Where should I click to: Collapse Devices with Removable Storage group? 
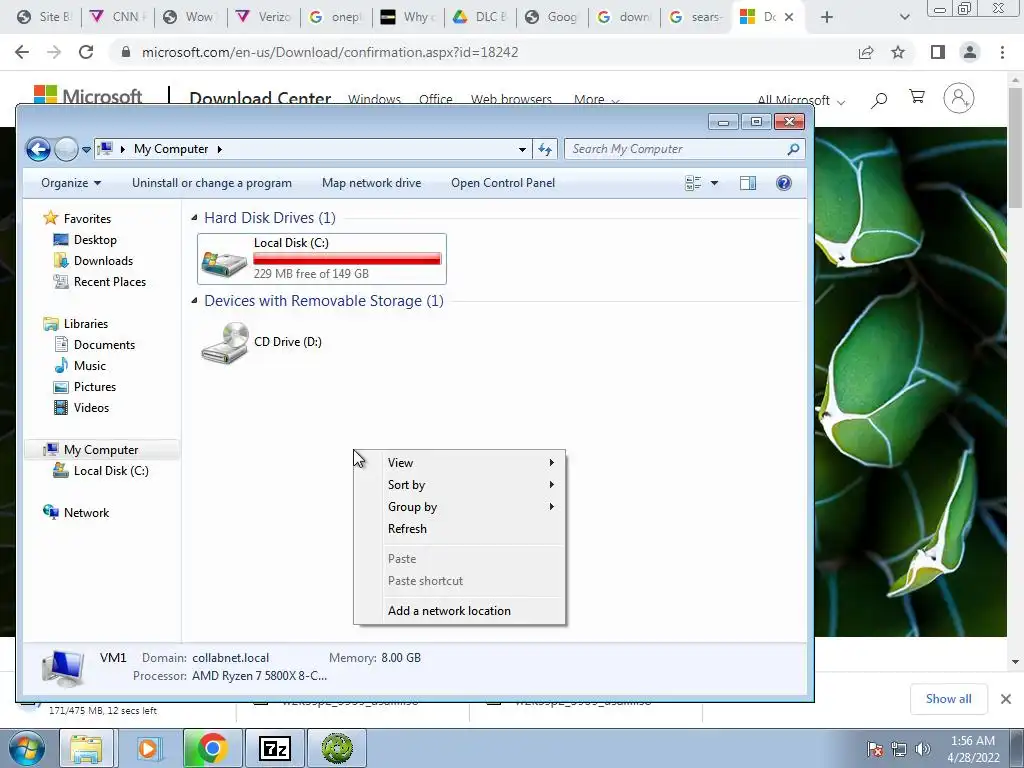[x=194, y=300]
